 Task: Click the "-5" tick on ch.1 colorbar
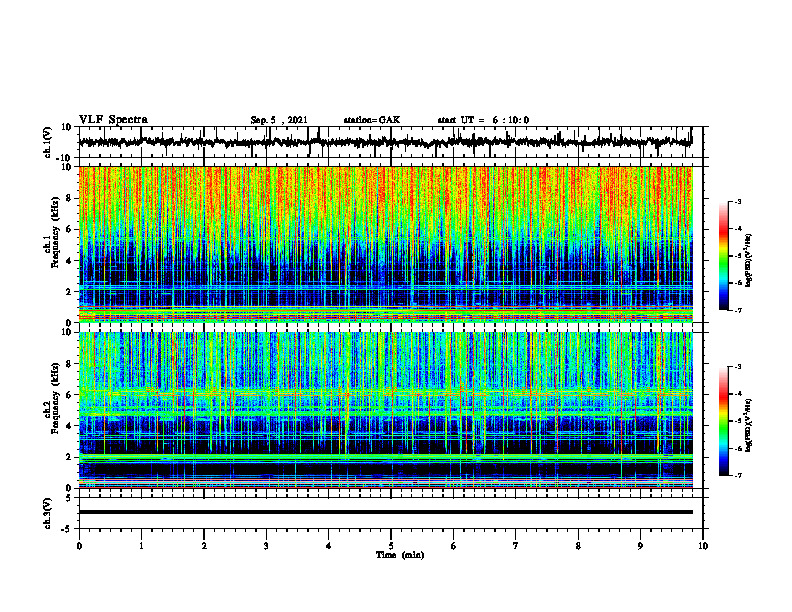pyautogui.click(x=738, y=256)
